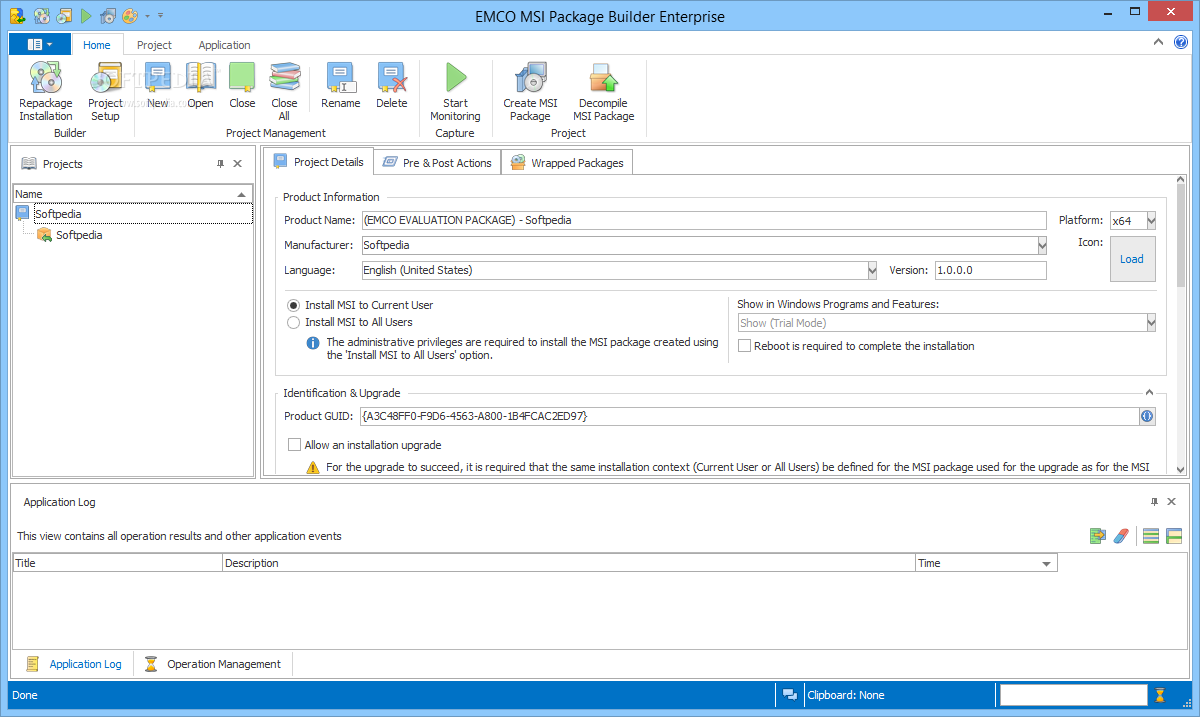The image size is (1200, 717).
Task: Click the Description column header in log
Action: click(569, 563)
